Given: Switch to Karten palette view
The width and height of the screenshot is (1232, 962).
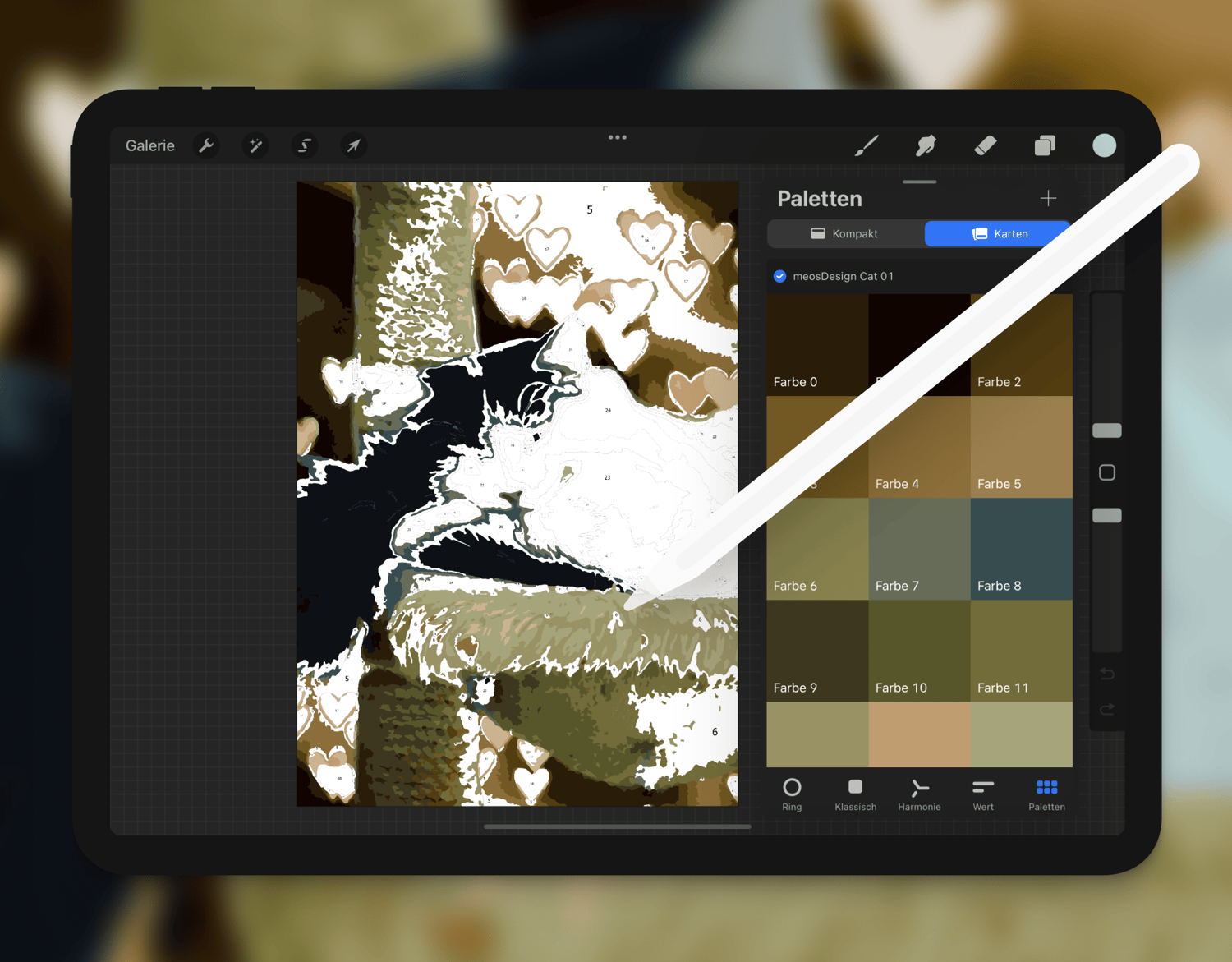Looking at the screenshot, I should click(999, 234).
